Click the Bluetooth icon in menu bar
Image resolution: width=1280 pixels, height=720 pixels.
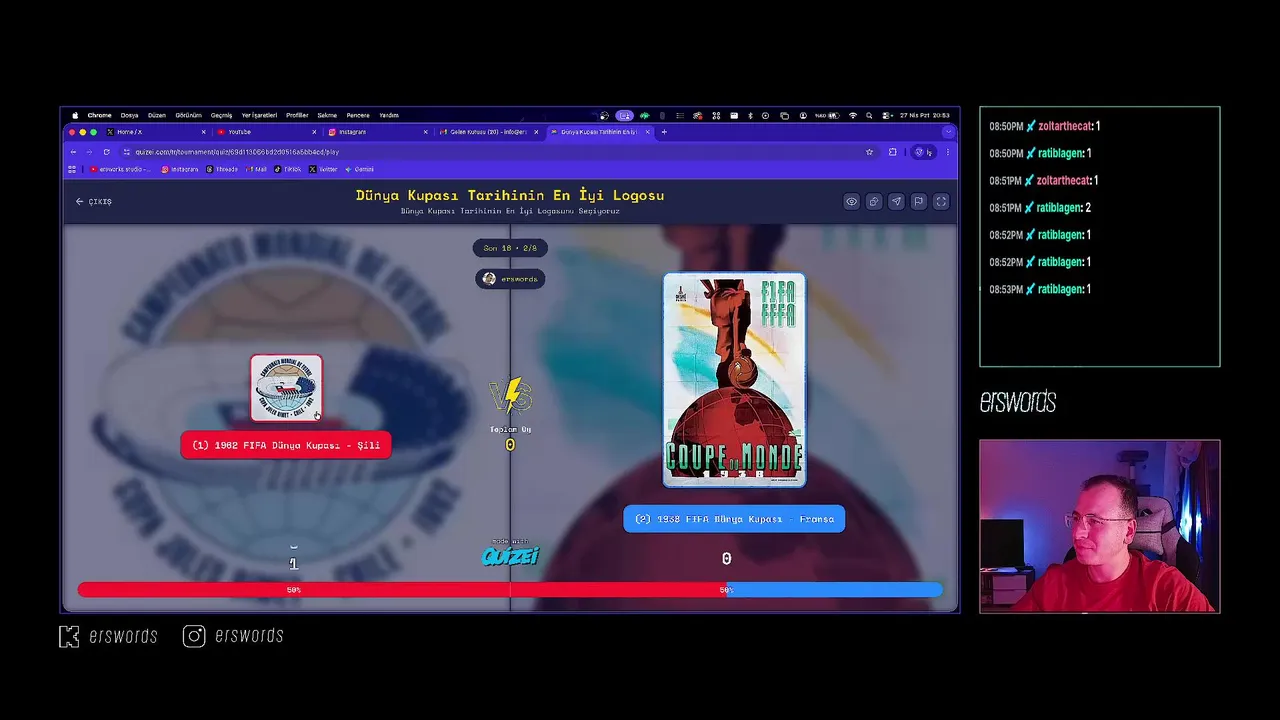point(750,115)
